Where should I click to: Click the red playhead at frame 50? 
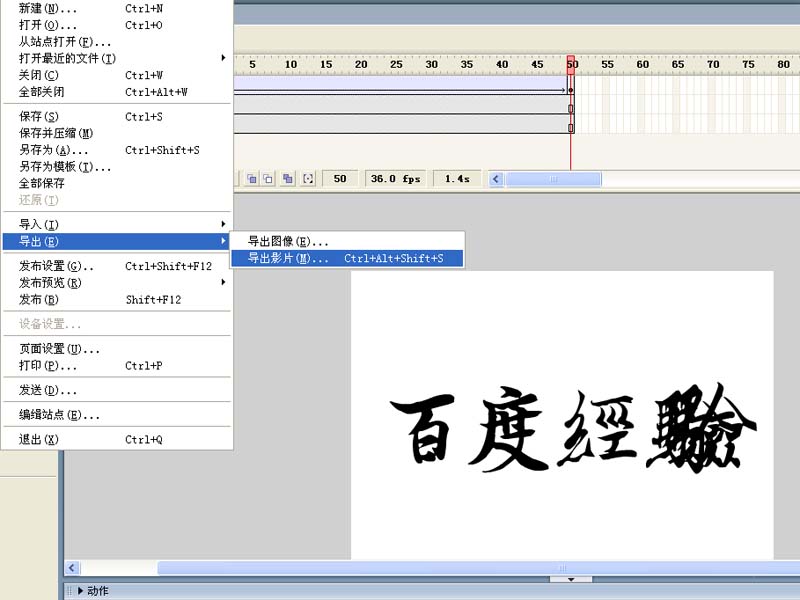tap(570, 65)
